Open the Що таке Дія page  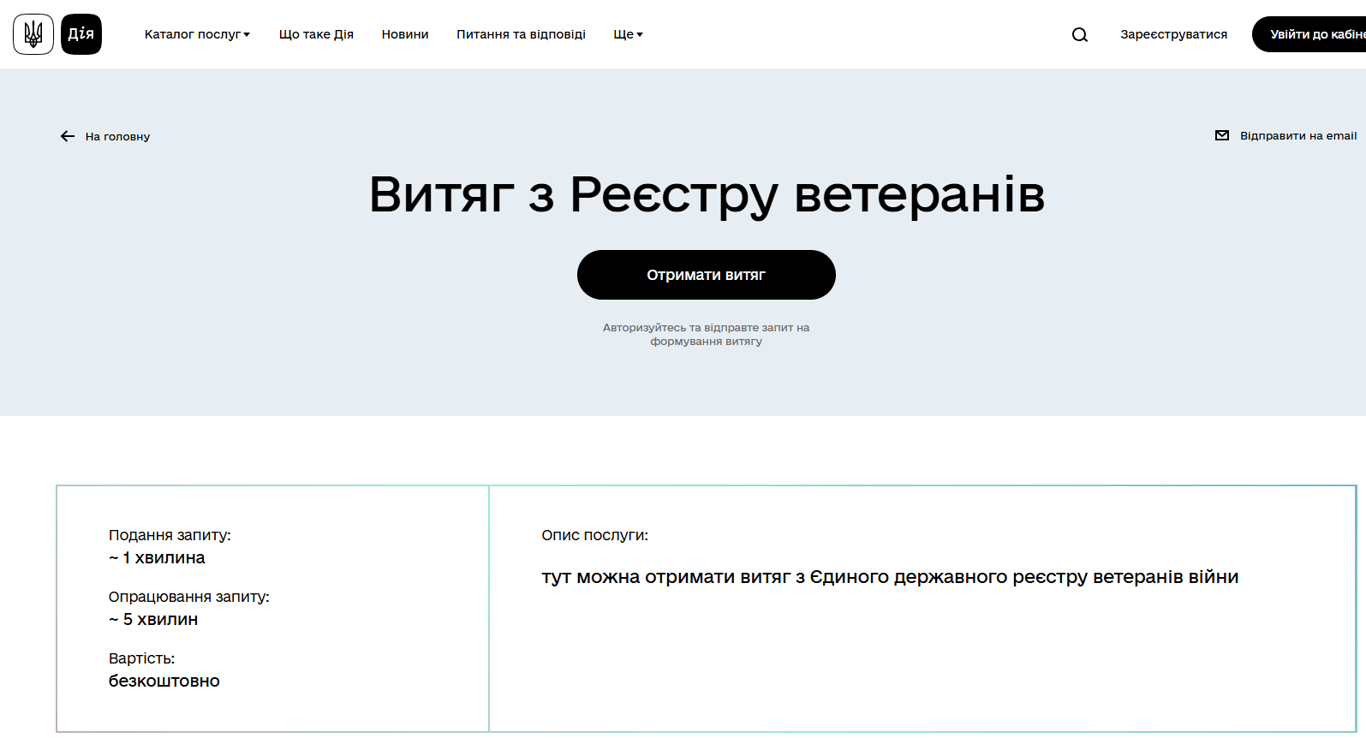pos(316,34)
